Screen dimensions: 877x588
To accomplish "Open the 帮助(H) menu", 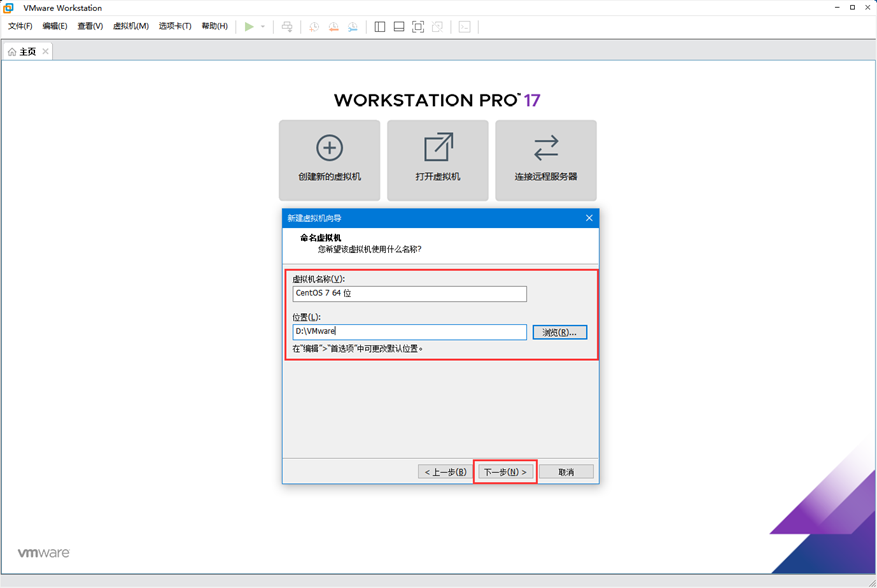I will coord(215,26).
